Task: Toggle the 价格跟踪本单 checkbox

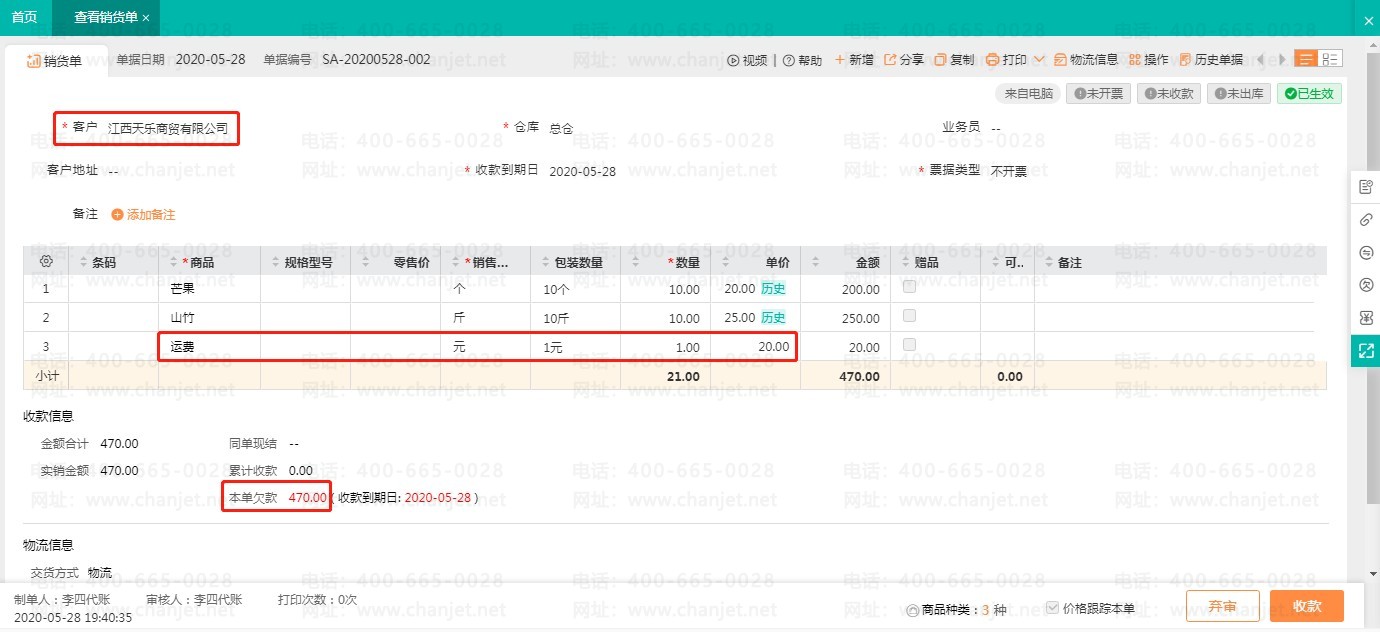Action: 1052,608
